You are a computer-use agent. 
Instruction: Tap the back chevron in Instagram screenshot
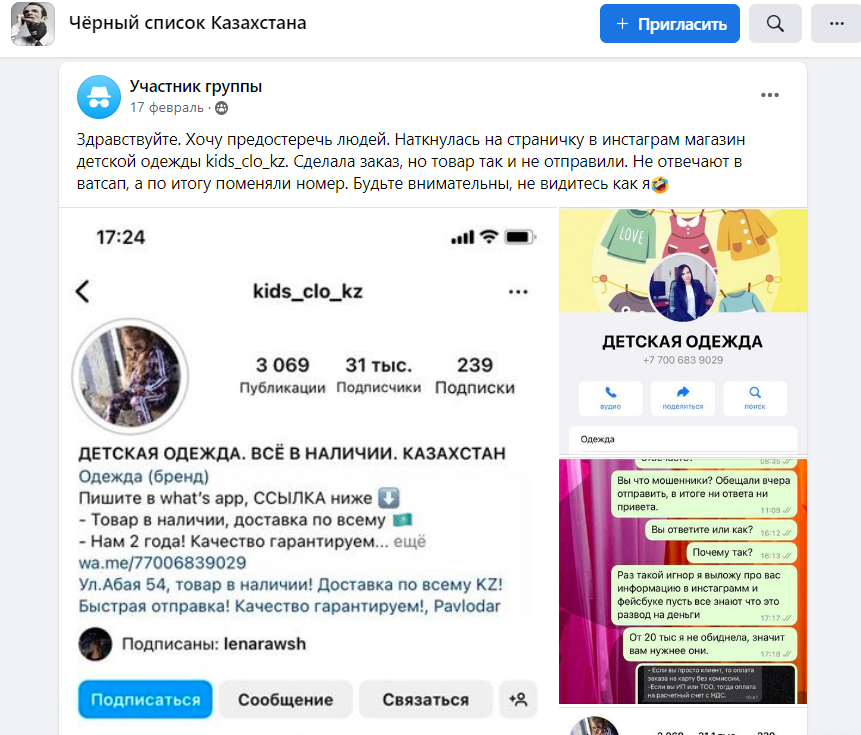(x=83, y=291)
